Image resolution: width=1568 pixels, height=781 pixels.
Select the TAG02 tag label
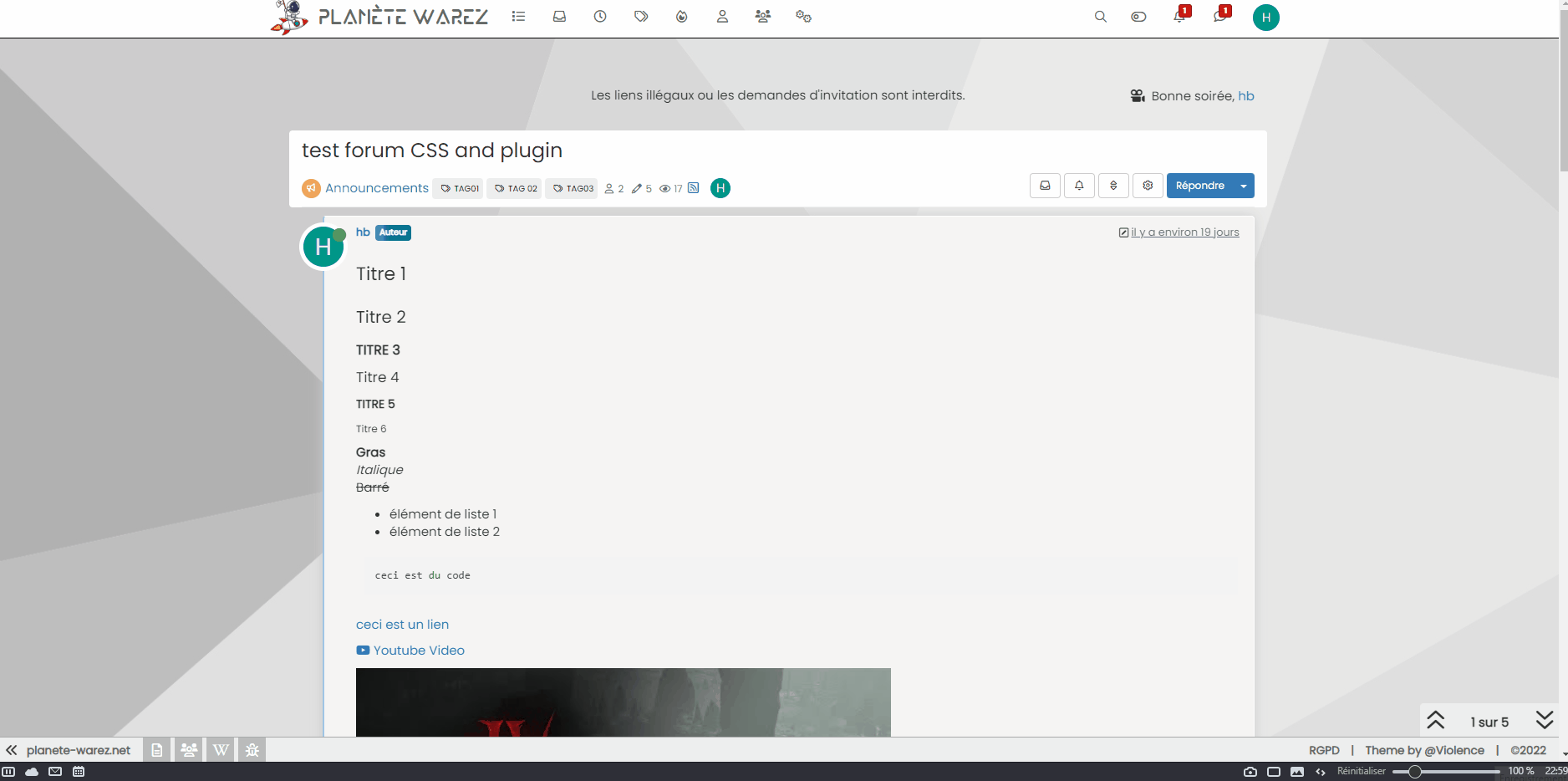tap(514, 188)
